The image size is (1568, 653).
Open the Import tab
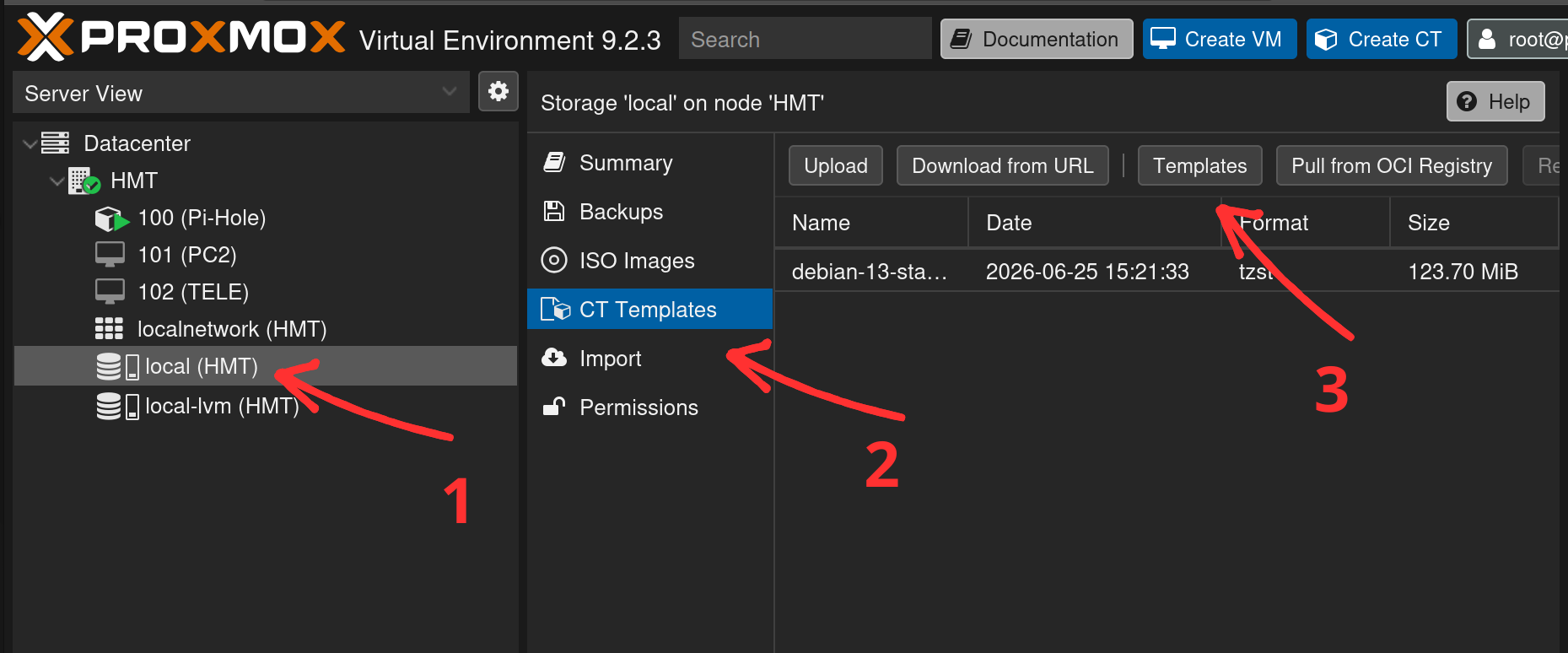(x=649, y=358)
